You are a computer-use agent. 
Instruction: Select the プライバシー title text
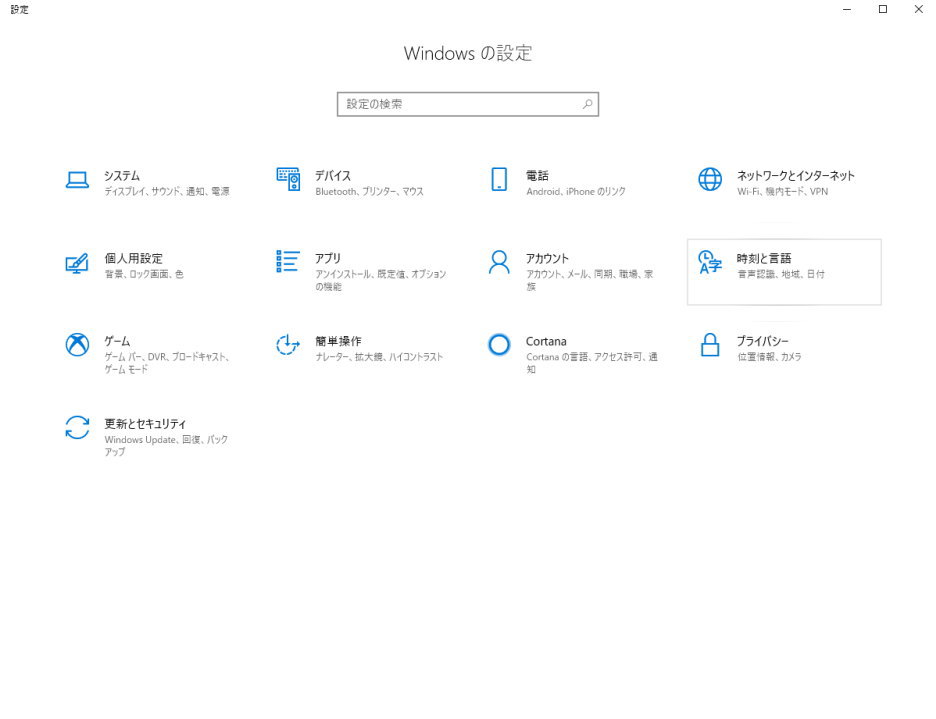click(762, 341)
